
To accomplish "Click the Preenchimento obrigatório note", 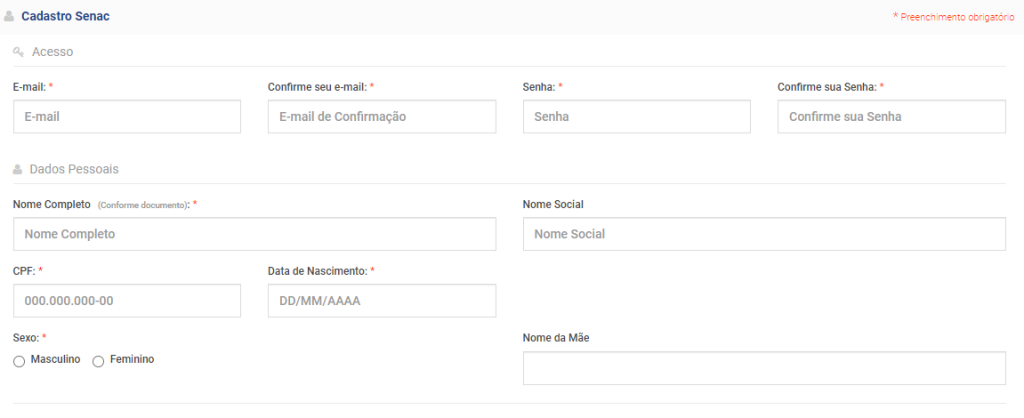I will pos(953,17).
